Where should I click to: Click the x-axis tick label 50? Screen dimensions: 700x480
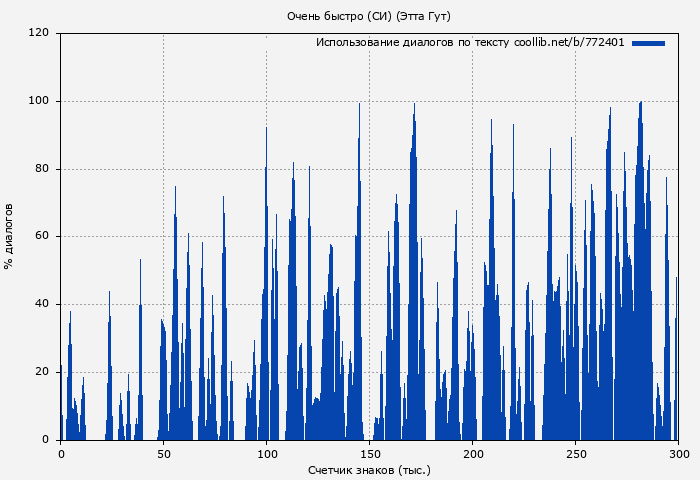(x=164, y=454)
